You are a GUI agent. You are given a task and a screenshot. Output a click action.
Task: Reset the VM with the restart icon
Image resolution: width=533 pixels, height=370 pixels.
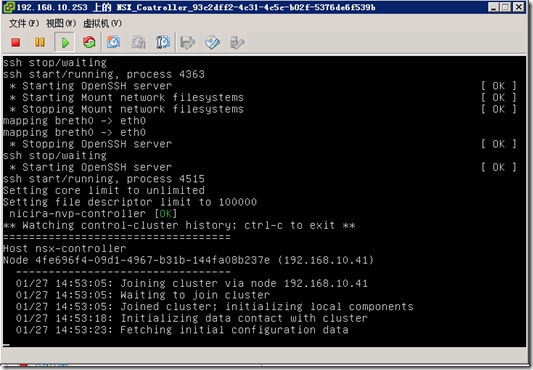[89, 43]
